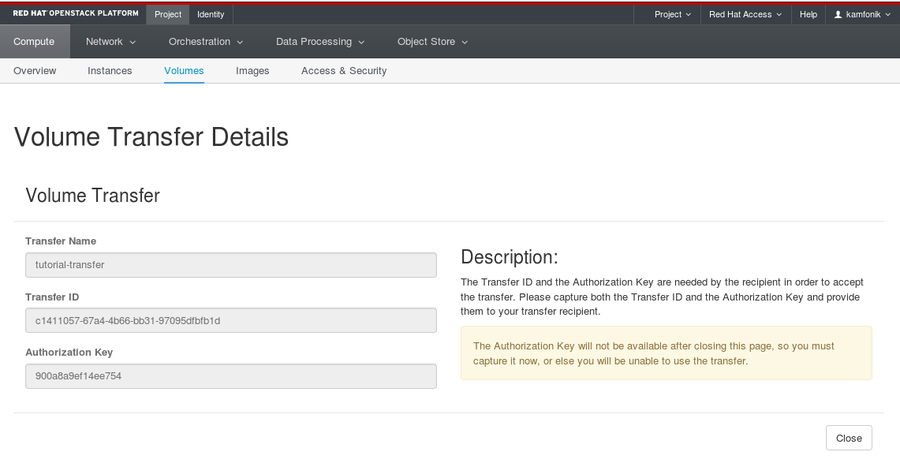The height and width of the screenshot is (463, 900).
Task: Select the Project tab in top bar
Action: point(168,14)
